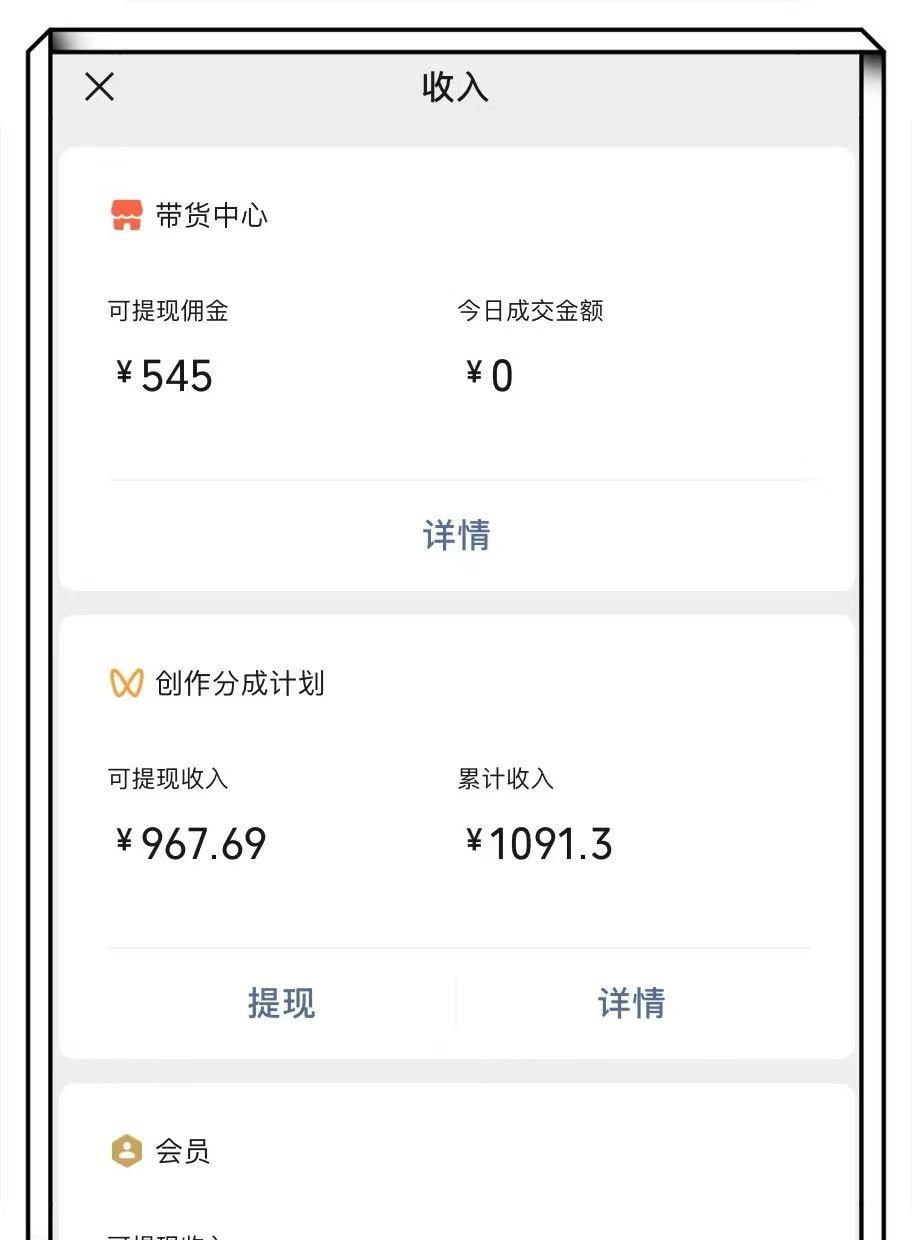The image size is (912, 1240).
Task: Select the 创作分成计划 section title
Action: tap(239, 683)
